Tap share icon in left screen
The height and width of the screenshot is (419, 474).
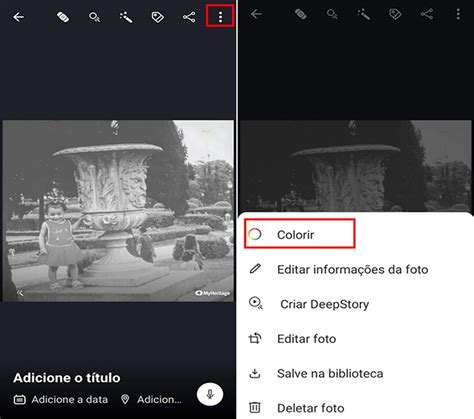tap(189, 17)
